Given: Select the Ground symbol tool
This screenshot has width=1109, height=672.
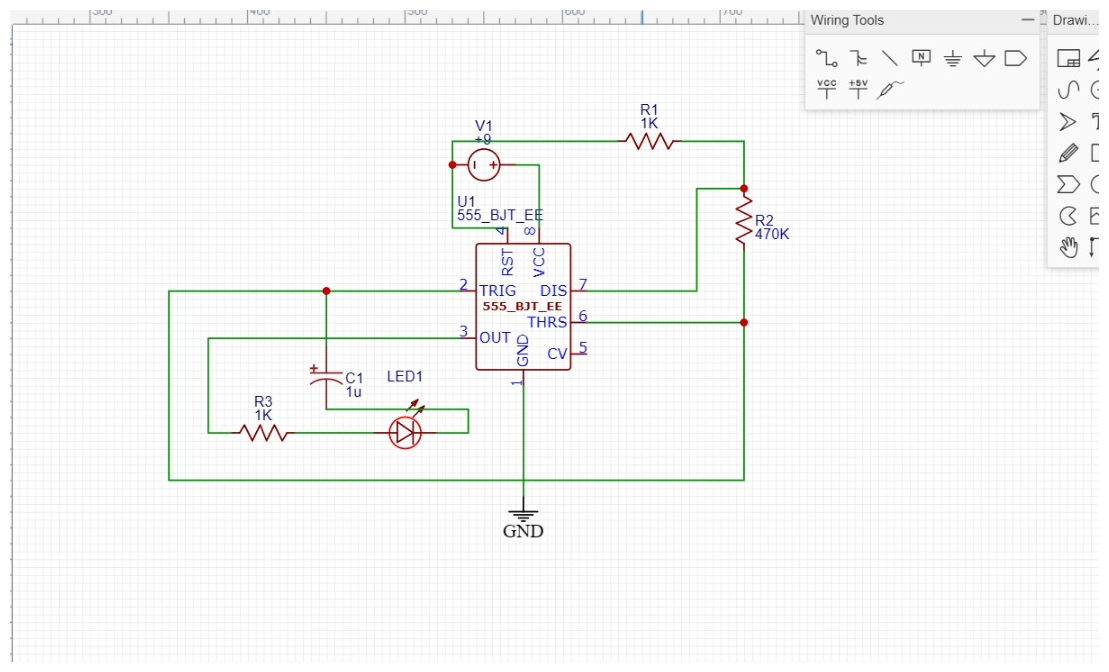Looking at the screenshot, I should [x=951, y=58].
